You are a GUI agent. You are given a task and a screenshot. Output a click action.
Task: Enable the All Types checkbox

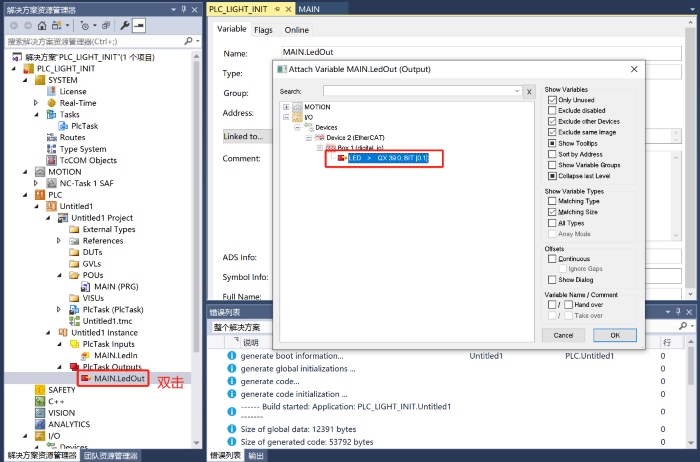point(552,223)
